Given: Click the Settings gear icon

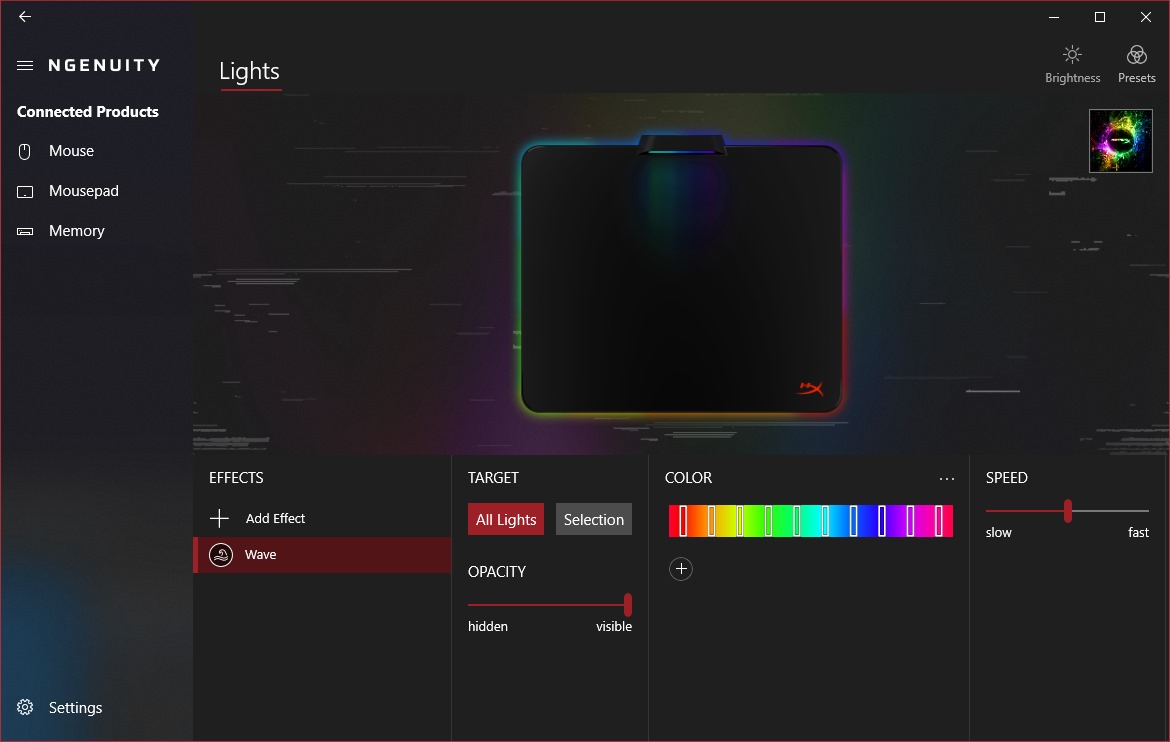Looking at the screenshot, I should [x=25, y=708].
